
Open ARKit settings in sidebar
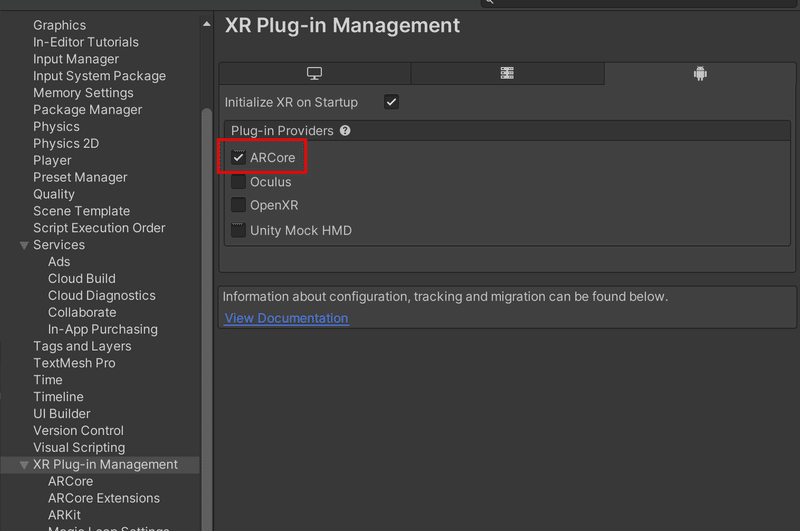click(64, 515)
